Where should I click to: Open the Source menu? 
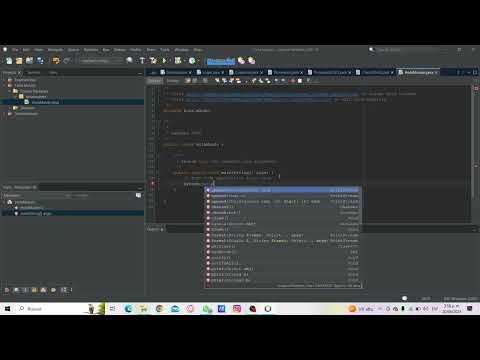pyautogui.click(x=73, y=50)
